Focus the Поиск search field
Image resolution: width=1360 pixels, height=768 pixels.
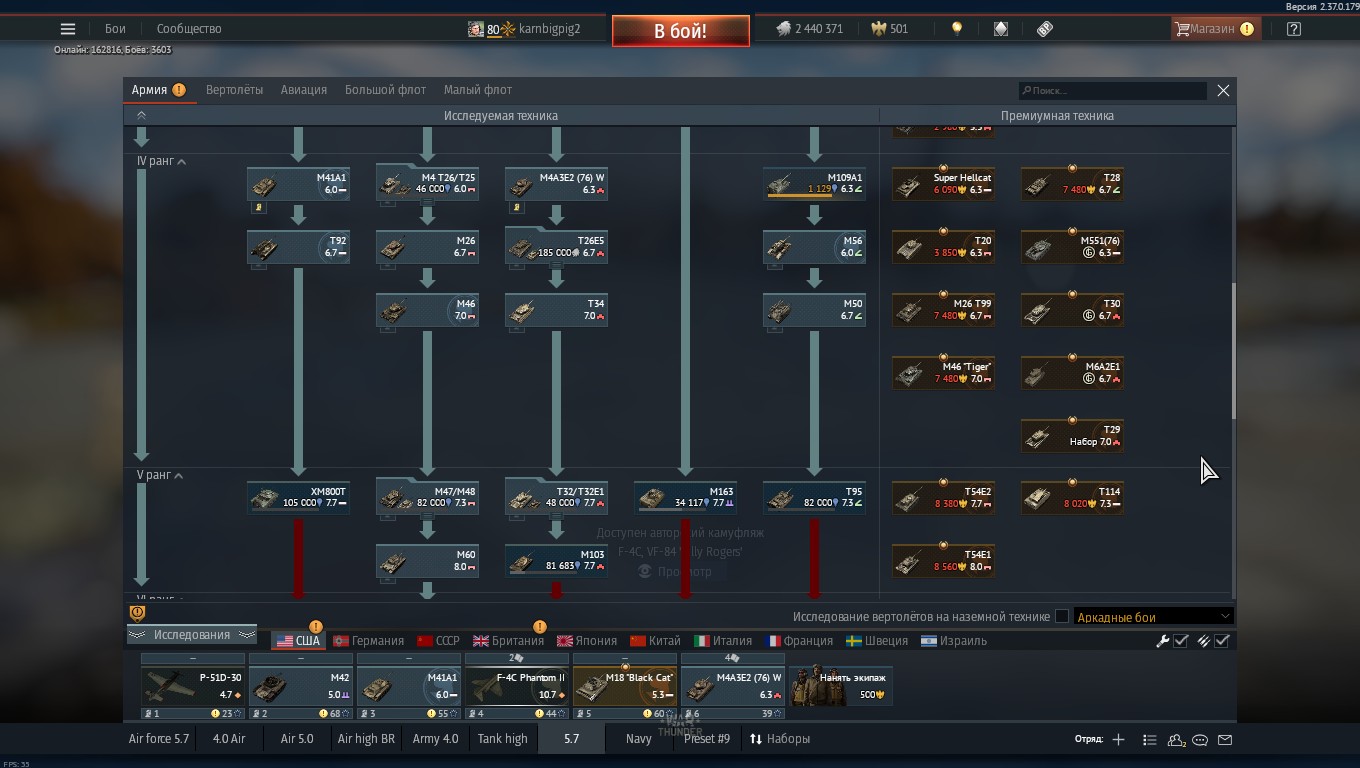click(x=1112, y=91)
